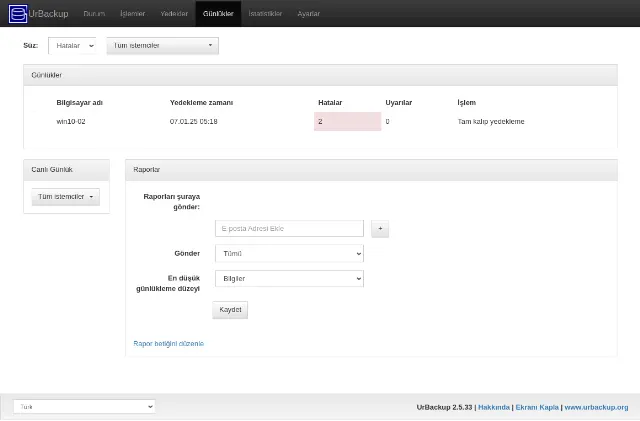This screenshot has width=640, height=421.
Task: Click the Uyarılar column header
Action: pyautogui.click(x=399, y=102)
